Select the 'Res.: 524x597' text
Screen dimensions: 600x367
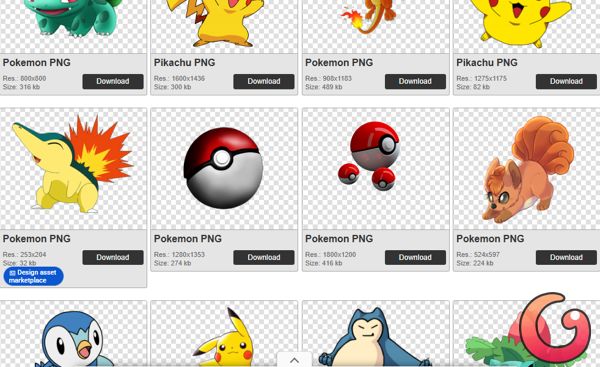click(478, 254)
